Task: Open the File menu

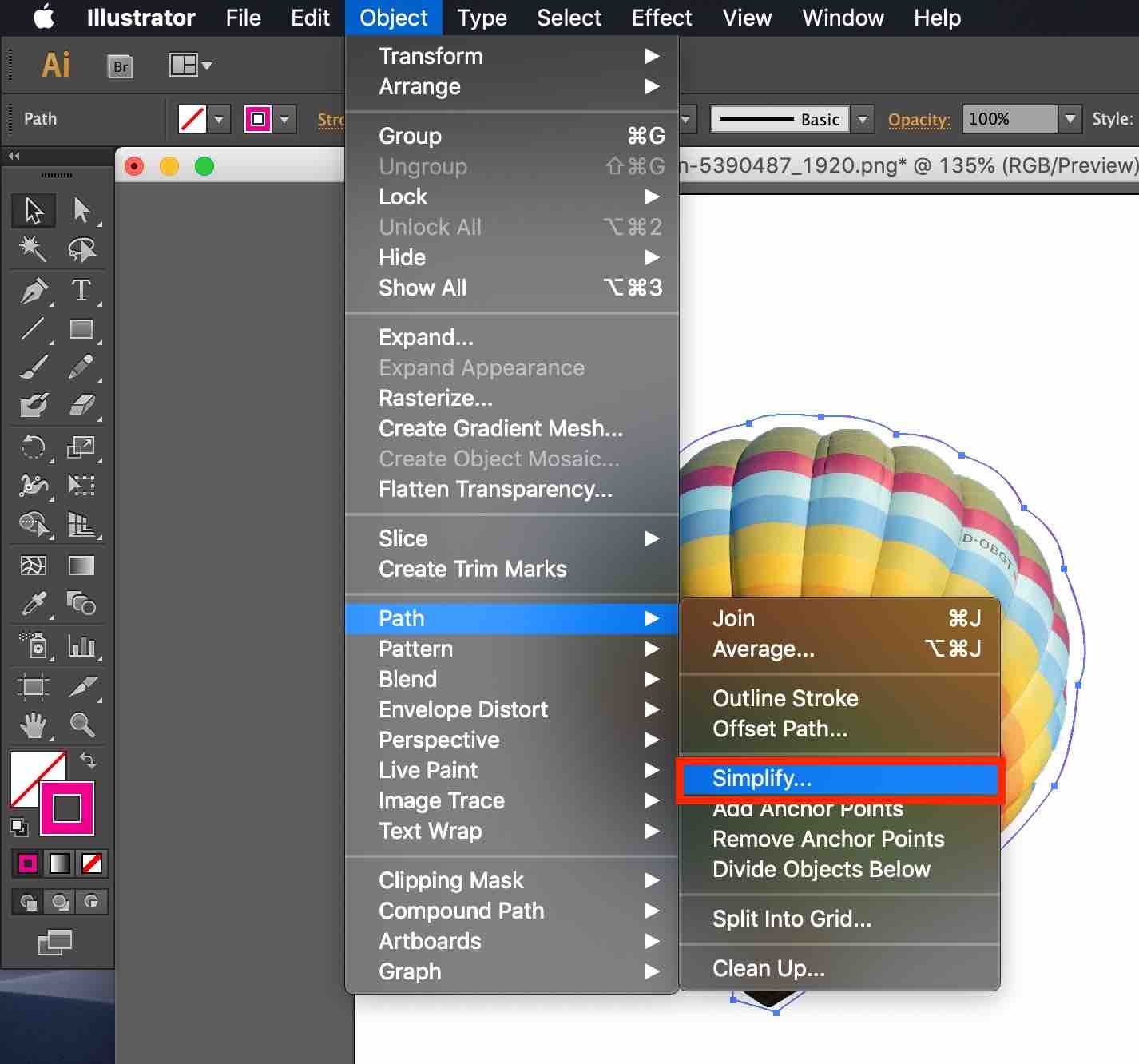Action: point(243,18)
